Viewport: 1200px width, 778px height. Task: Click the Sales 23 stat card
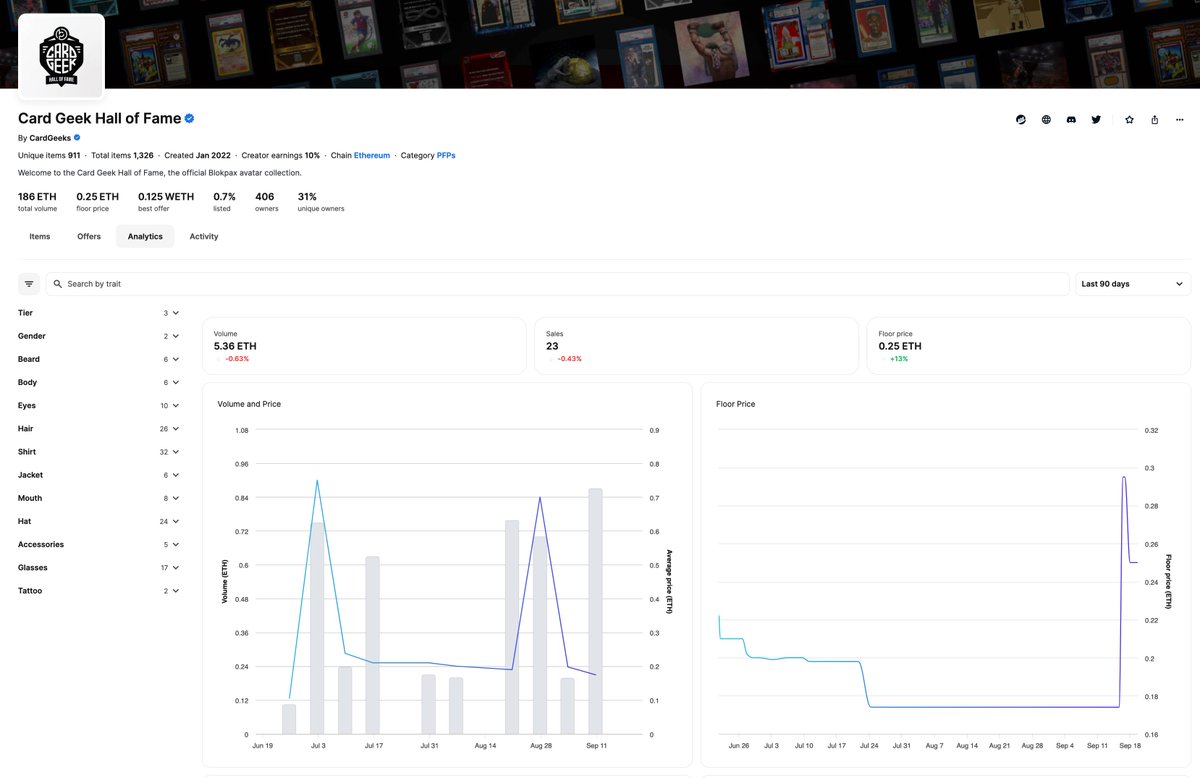pyautogui.click(x=696, y=346)
